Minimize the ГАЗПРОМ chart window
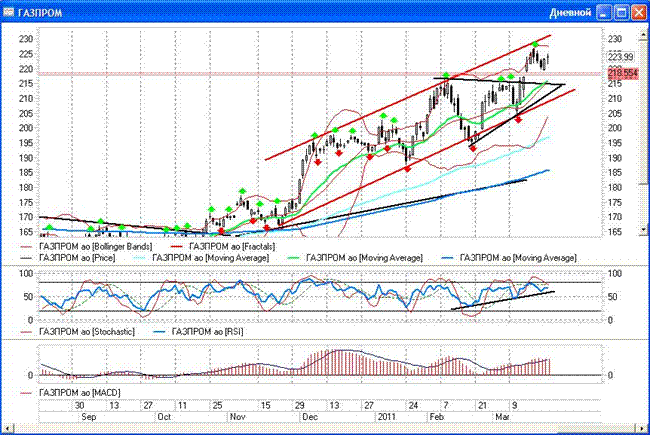 pos(604,12)
